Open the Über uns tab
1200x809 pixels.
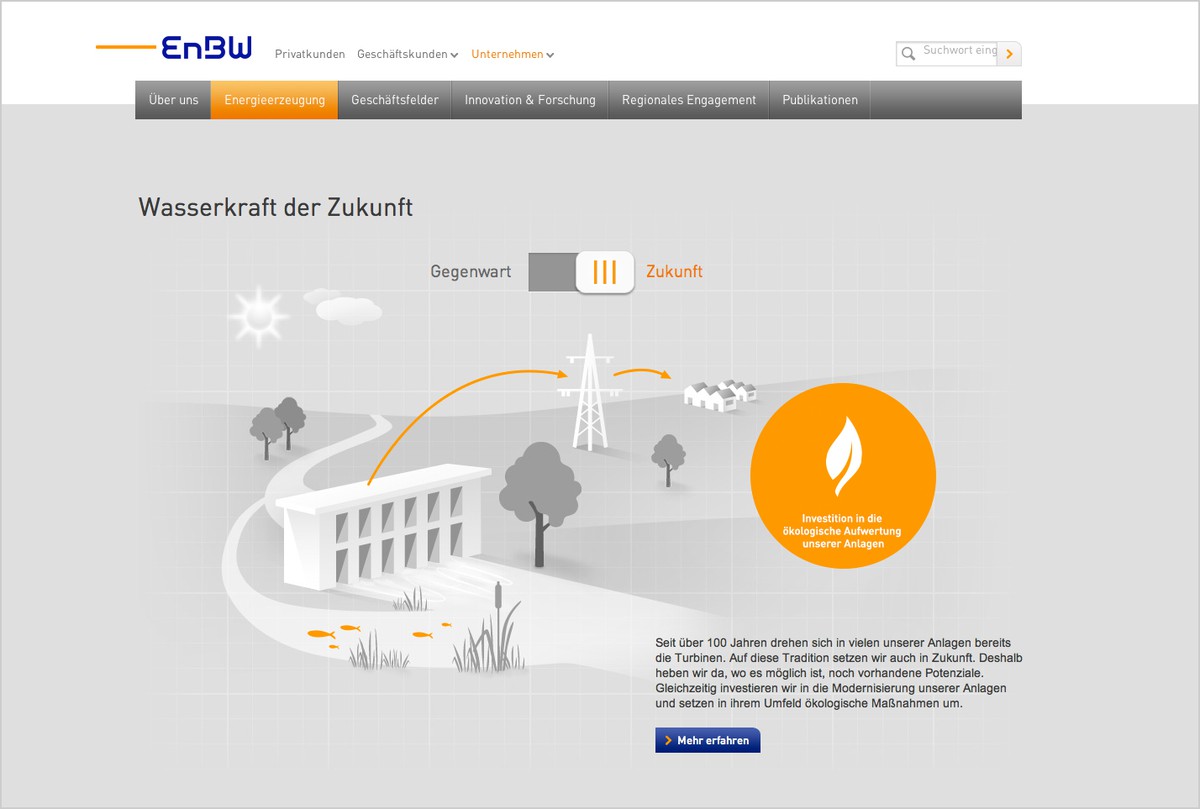pos(173,100)
